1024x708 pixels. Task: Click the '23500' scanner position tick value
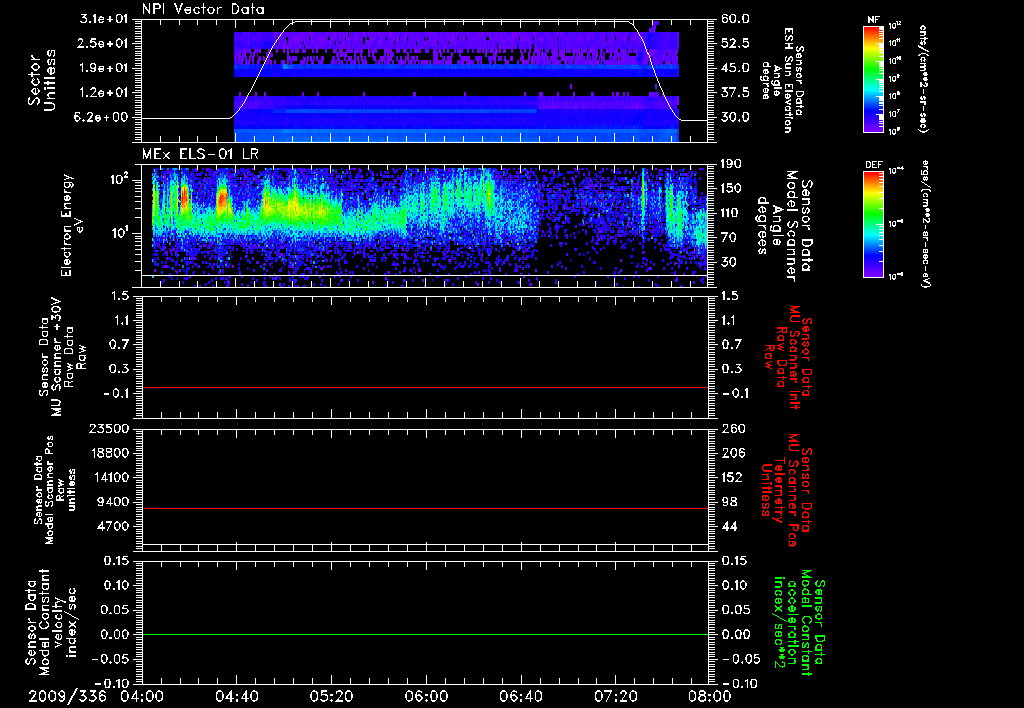point(108,428)
